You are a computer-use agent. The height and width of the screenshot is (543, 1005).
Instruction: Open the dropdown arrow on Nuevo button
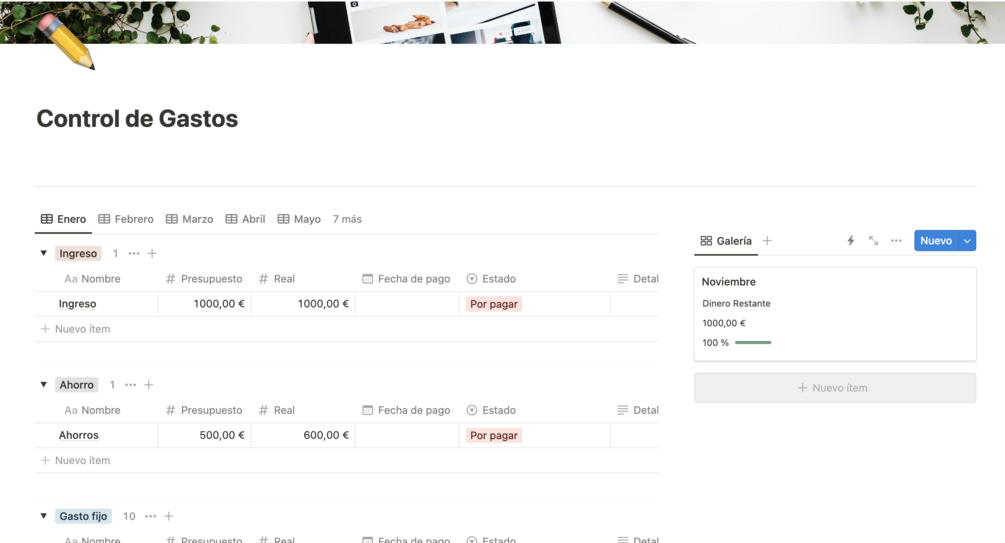pos(967,240)
